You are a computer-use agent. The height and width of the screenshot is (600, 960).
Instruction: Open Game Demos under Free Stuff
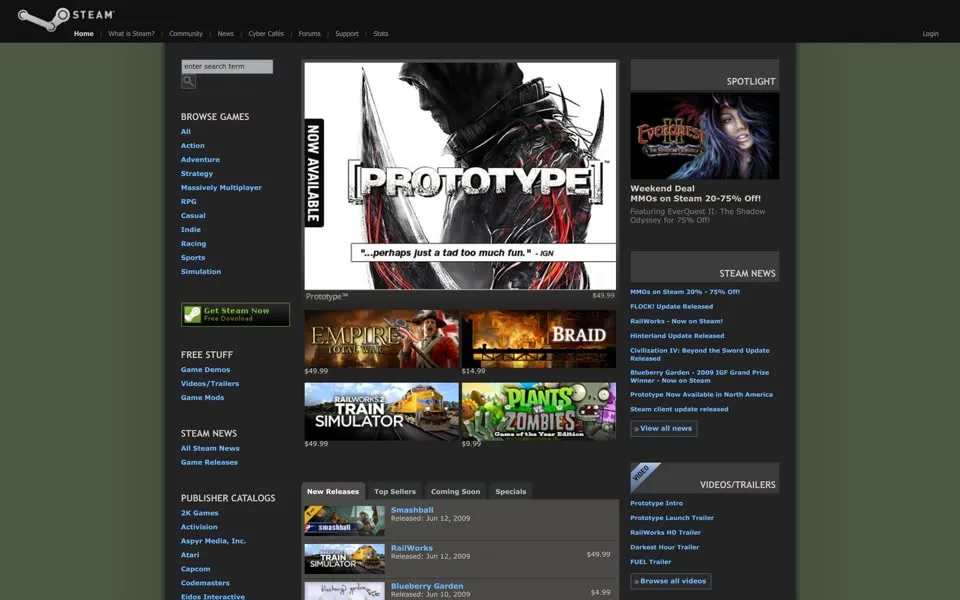point(205,370)
